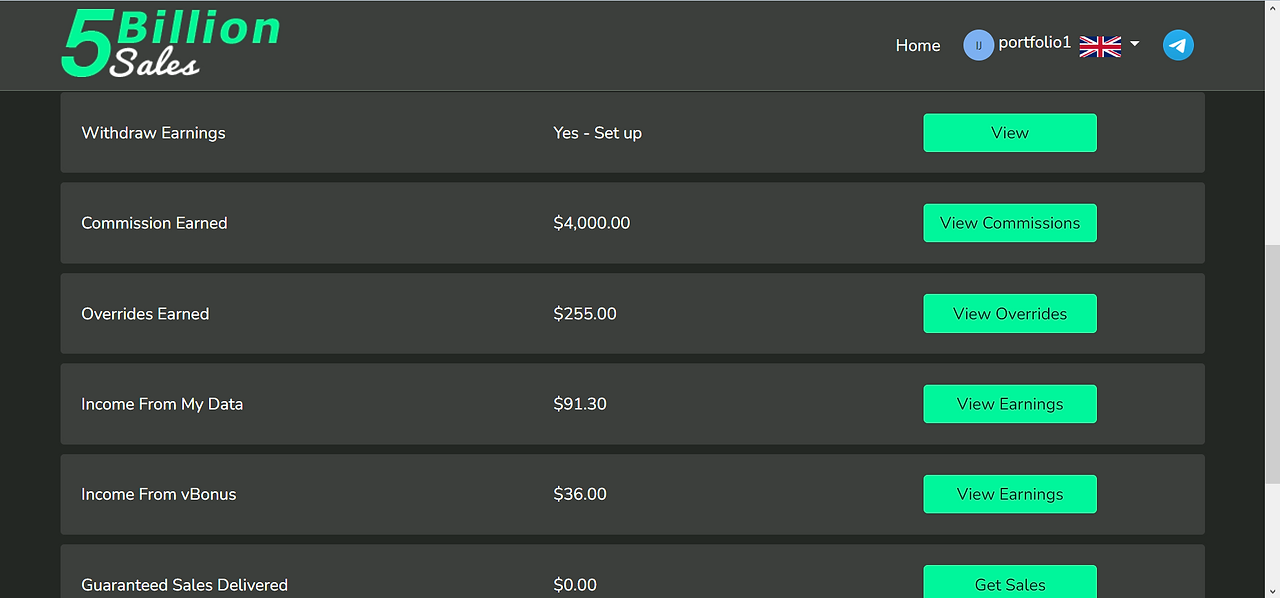The image size is (1280, 598).
Task: View Earnings for Income From My Data
Action: (x=1010, y=404)
